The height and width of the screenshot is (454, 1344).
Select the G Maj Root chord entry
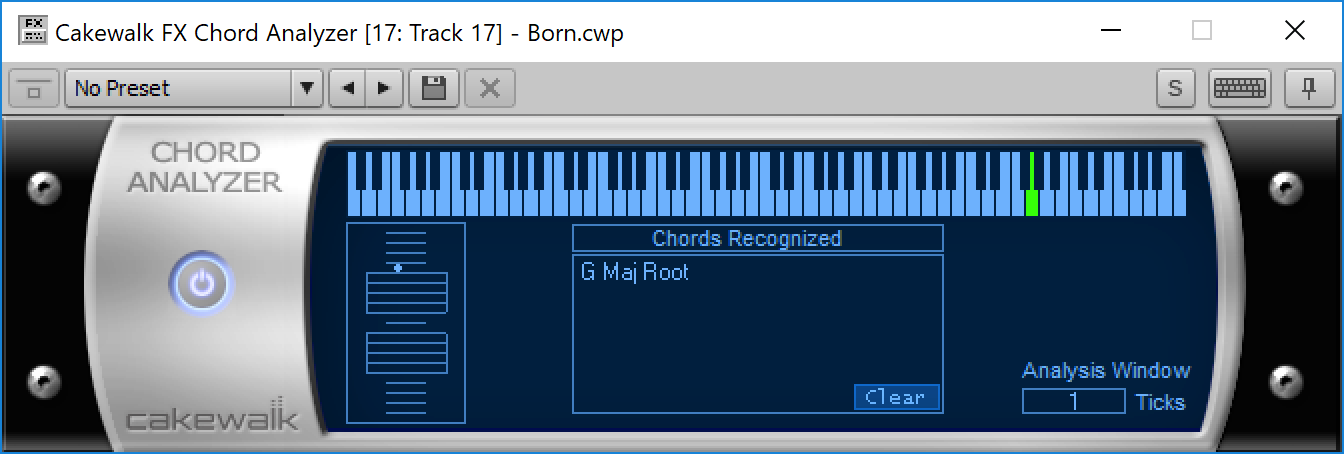click(x=635, y=272)
